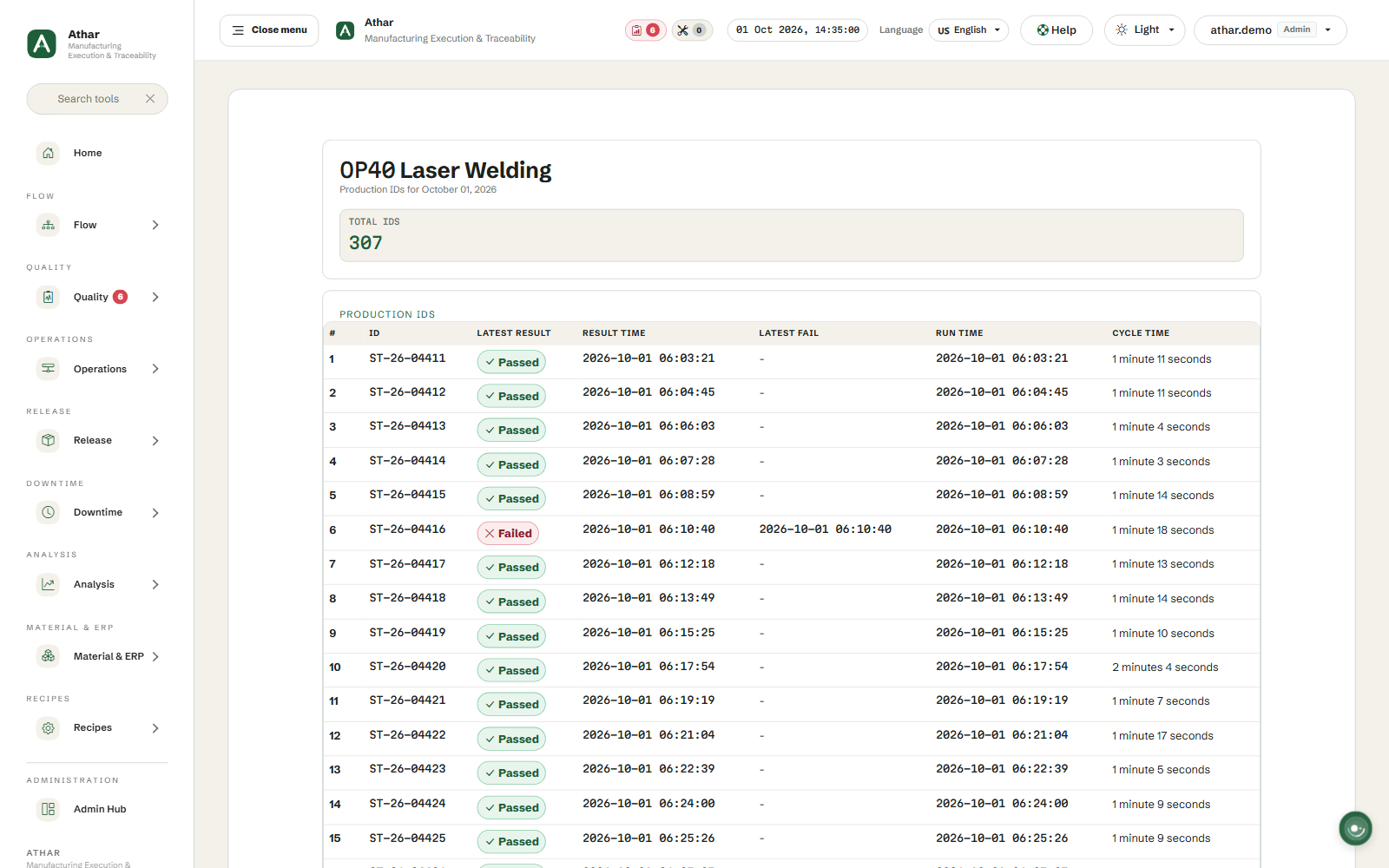The width and height of the screenshot is (1389, 868).
Task: Open maintenance tools badge showing 0
Action: (x=691, y=30)
